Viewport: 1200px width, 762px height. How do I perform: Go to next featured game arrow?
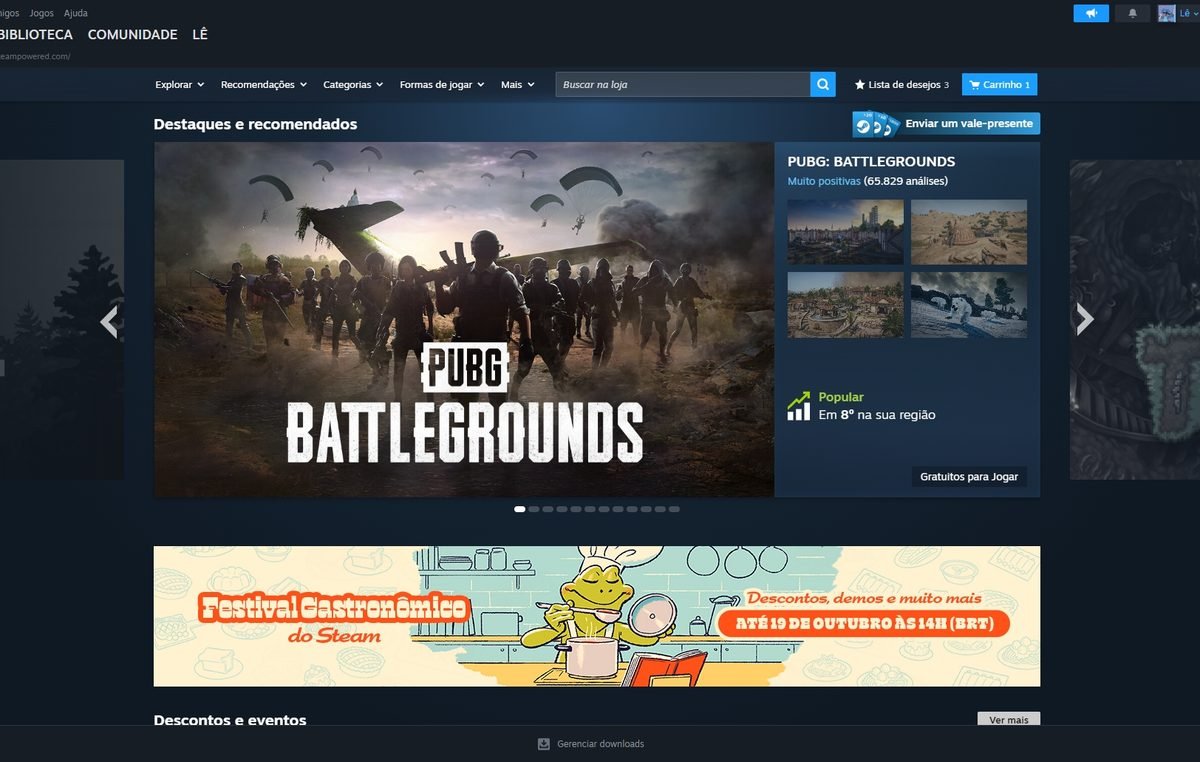coord(1085,320)
